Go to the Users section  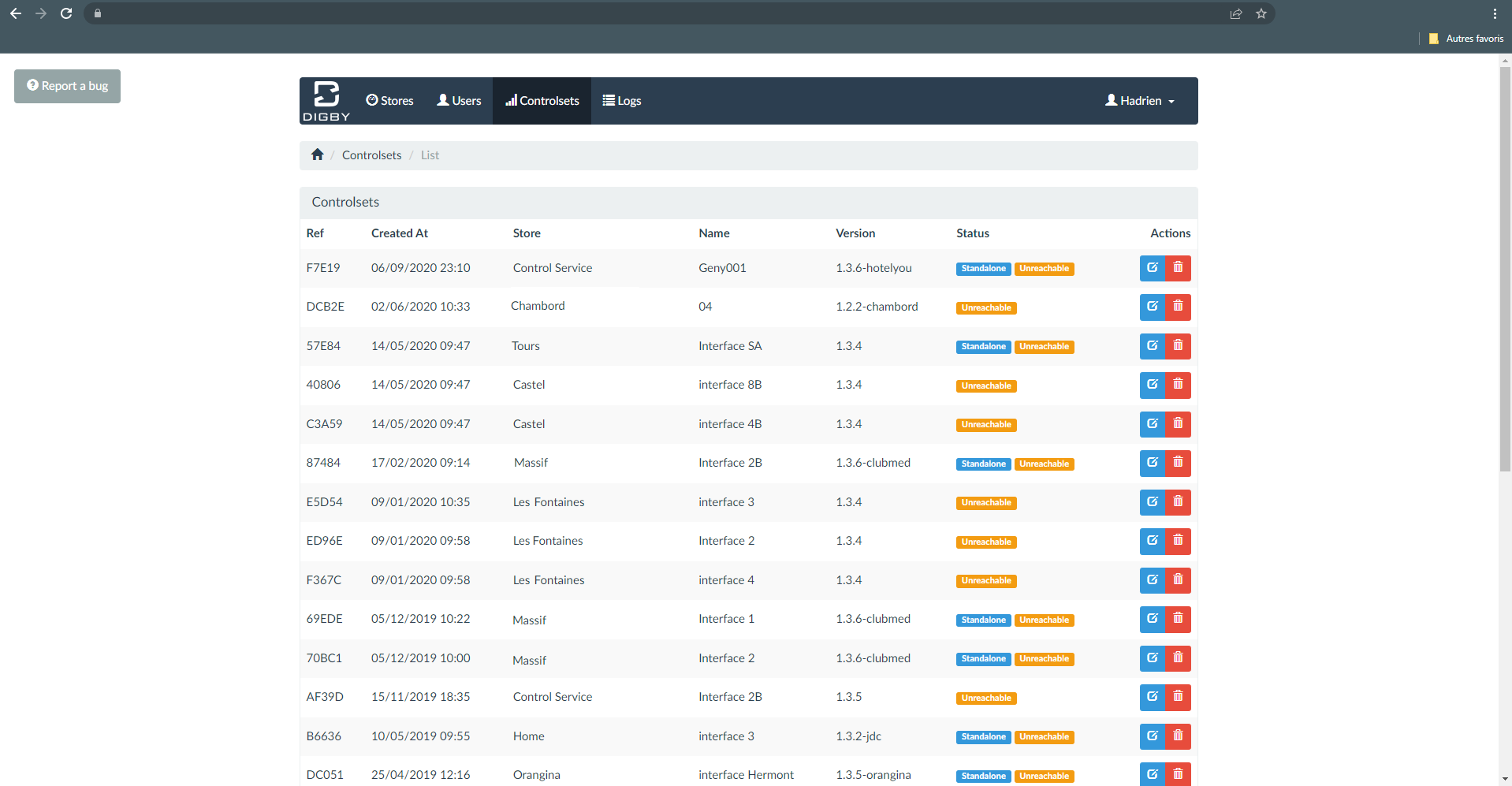[459, 101]
